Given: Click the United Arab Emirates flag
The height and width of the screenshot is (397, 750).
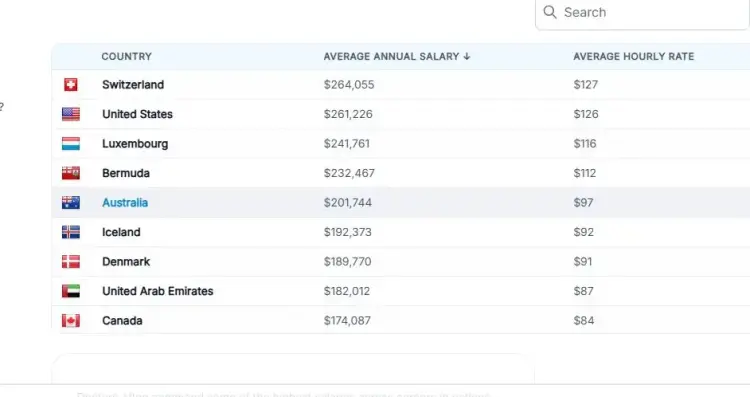Looking at the screenshot, I should (71, 291).
